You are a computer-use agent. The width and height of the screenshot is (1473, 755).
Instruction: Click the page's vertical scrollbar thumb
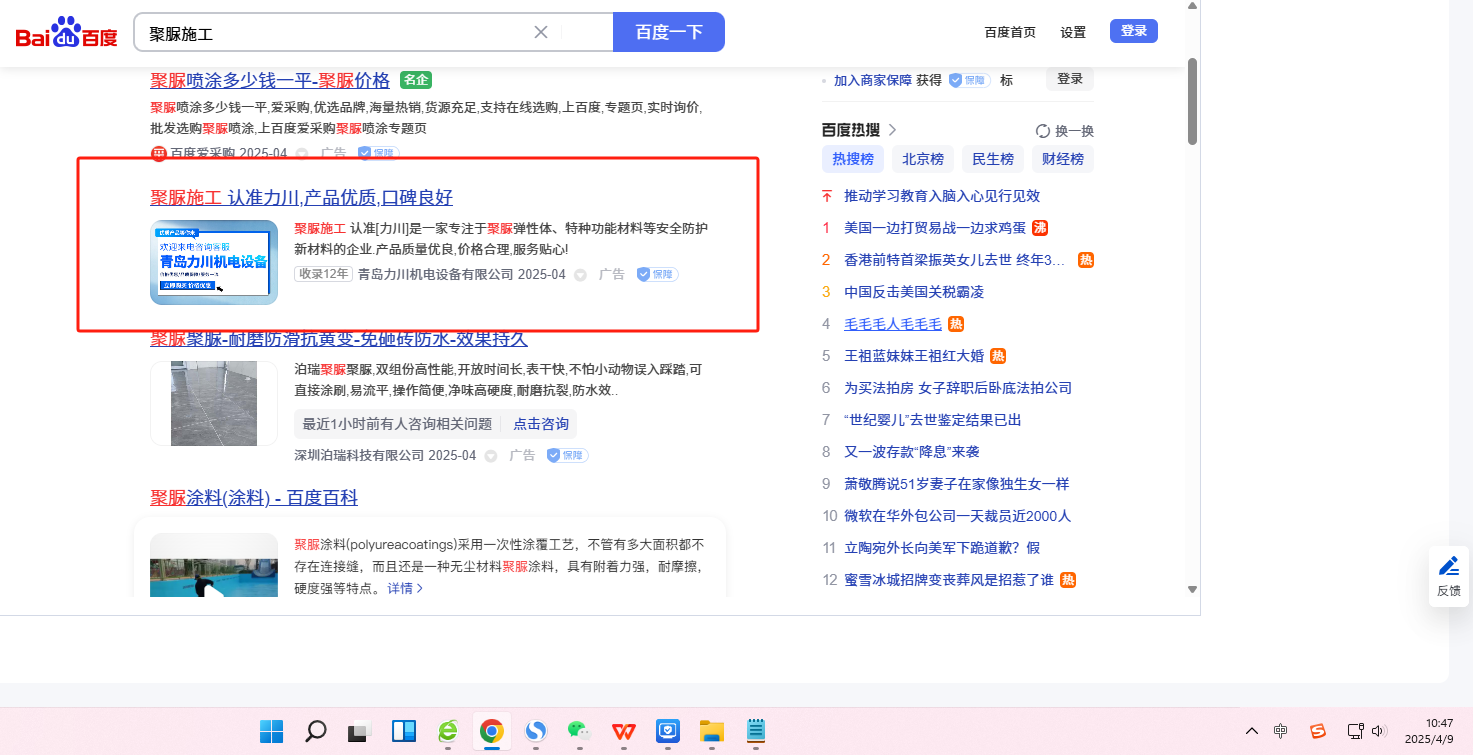[x=1192, y=100]
